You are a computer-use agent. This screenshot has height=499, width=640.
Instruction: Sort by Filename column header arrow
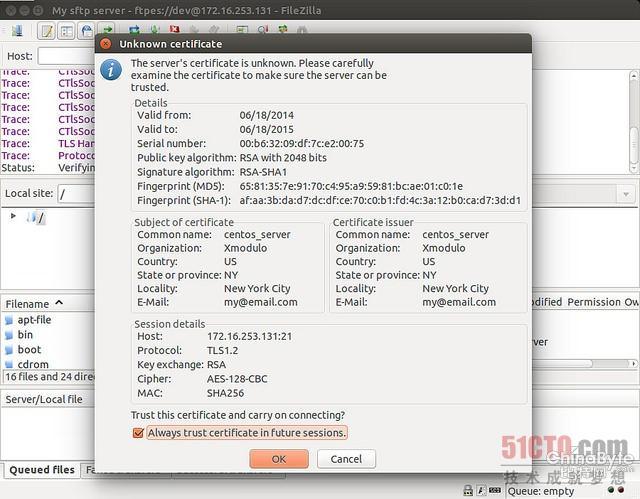pos(59,303)
